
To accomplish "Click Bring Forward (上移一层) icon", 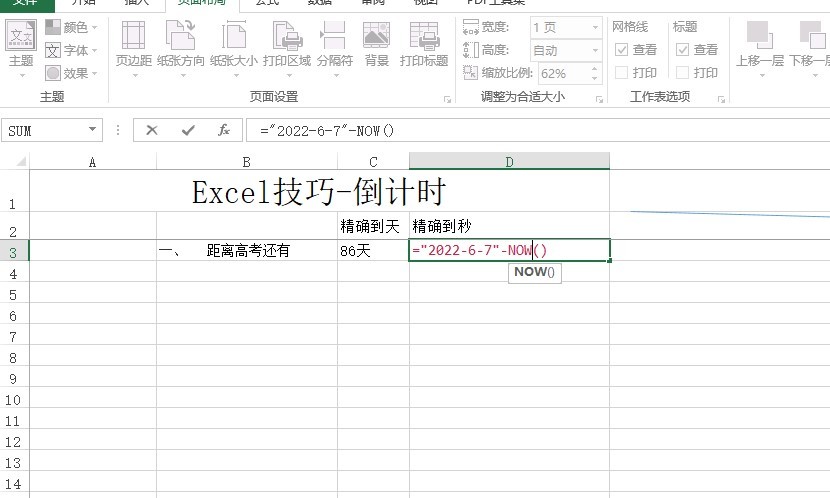I will pos(760,36).
